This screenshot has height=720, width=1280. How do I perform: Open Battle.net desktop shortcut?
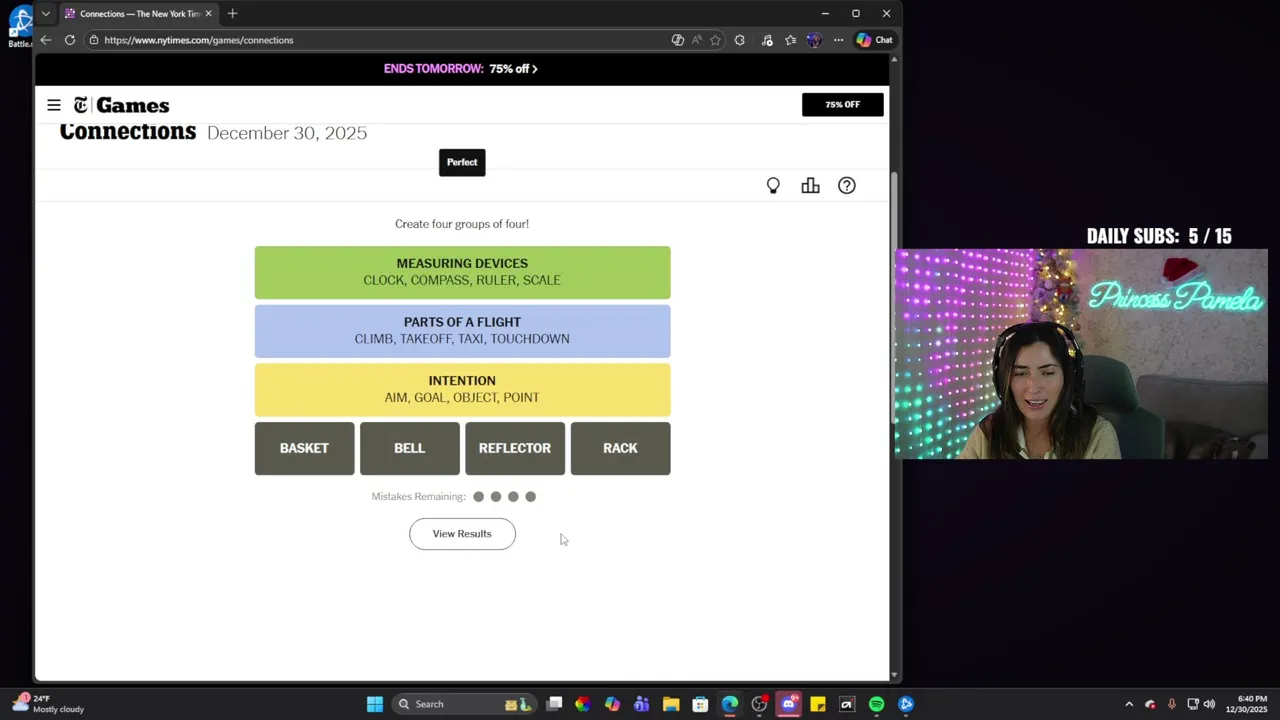20,27
